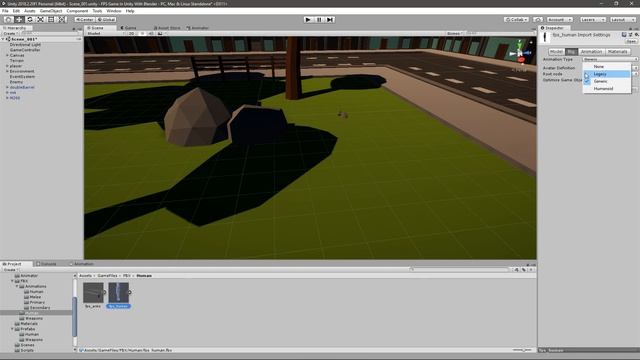Select the Hand tool in the toolbar
Viewport: 640px width, 360px height.
click(x=8, y=19)
